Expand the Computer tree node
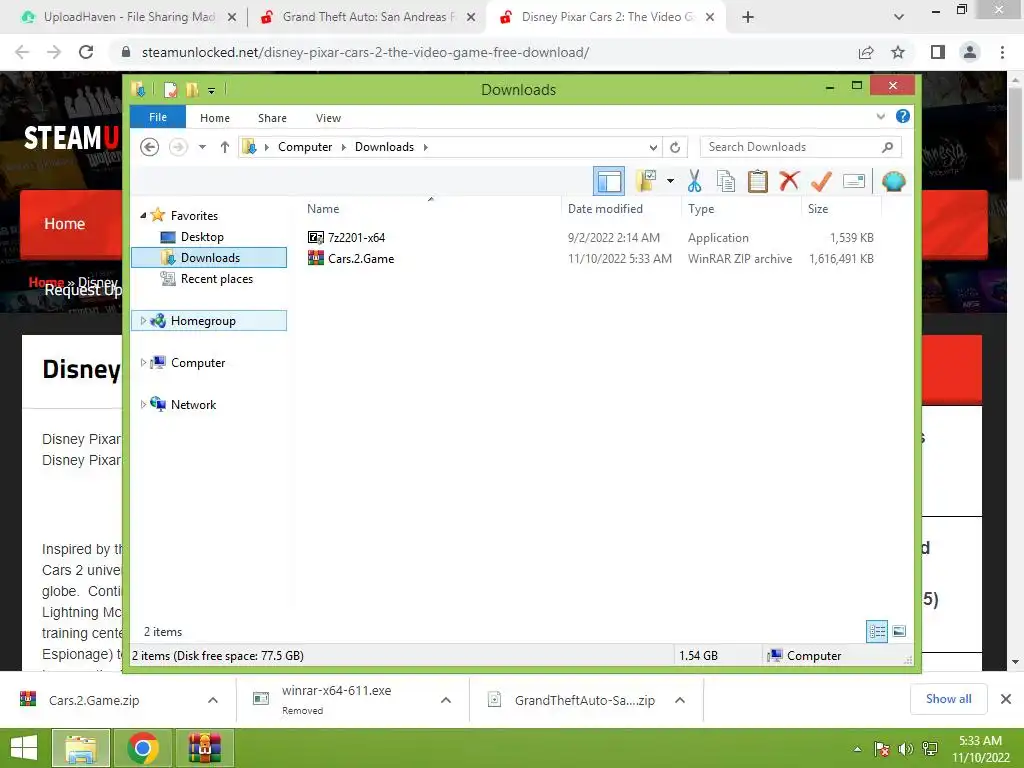The width and height of the screenshot is (1024, 768). (143, 362)
